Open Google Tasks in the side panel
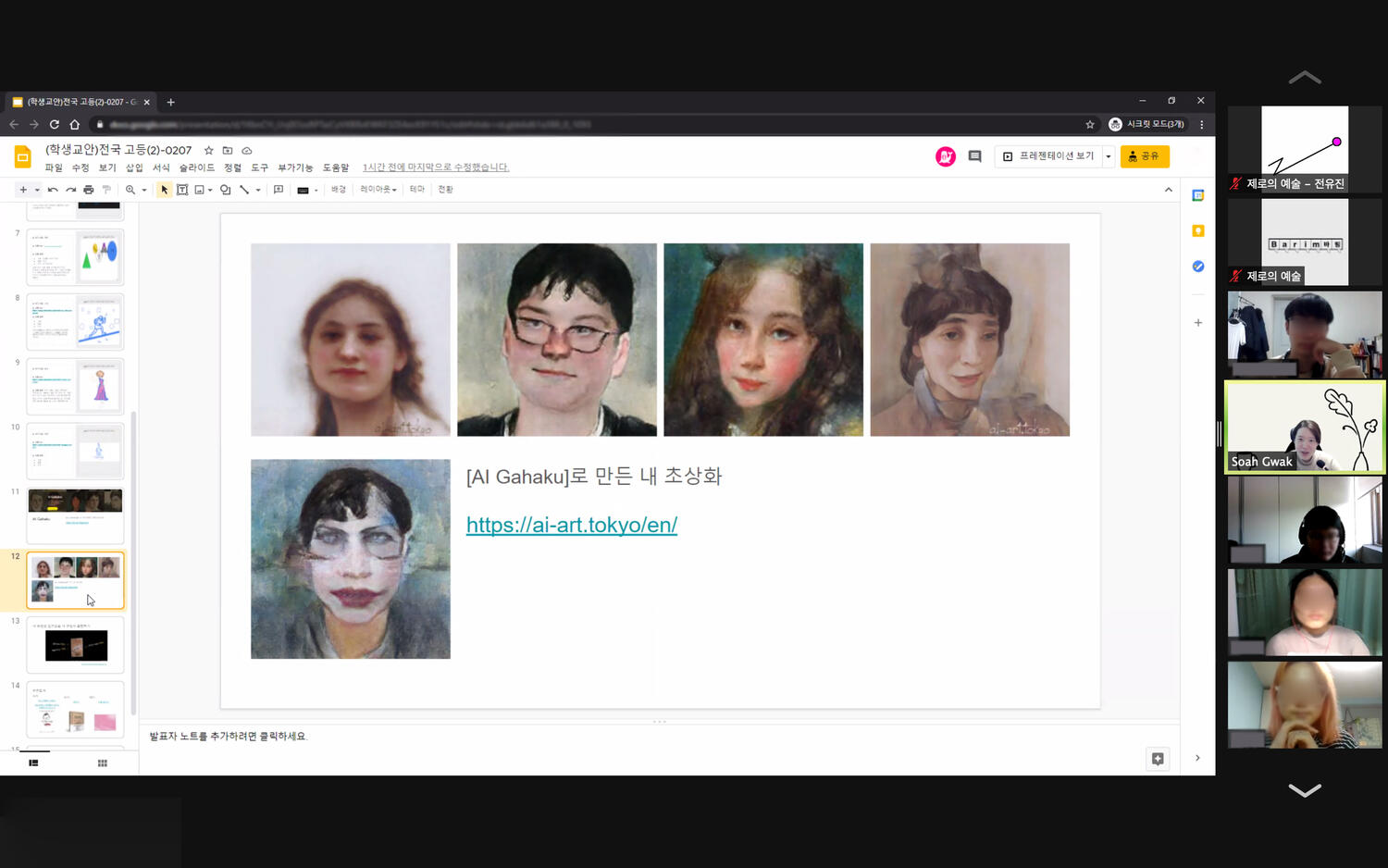Image resolution: width=1388 pixels, height=868 pixels. (x=1198, y=267)
